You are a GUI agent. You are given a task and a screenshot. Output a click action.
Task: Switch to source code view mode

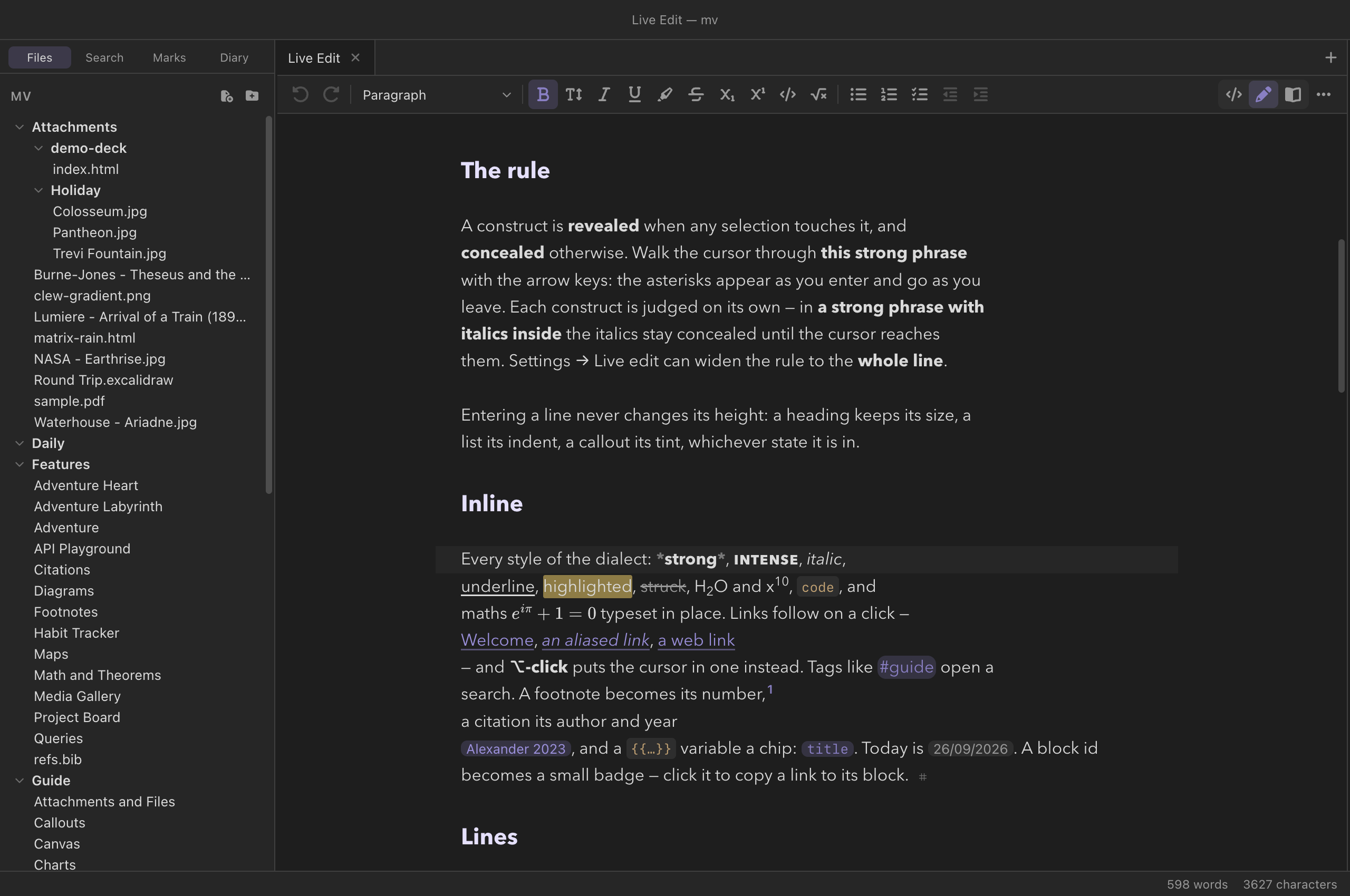tap(1233, 94)
